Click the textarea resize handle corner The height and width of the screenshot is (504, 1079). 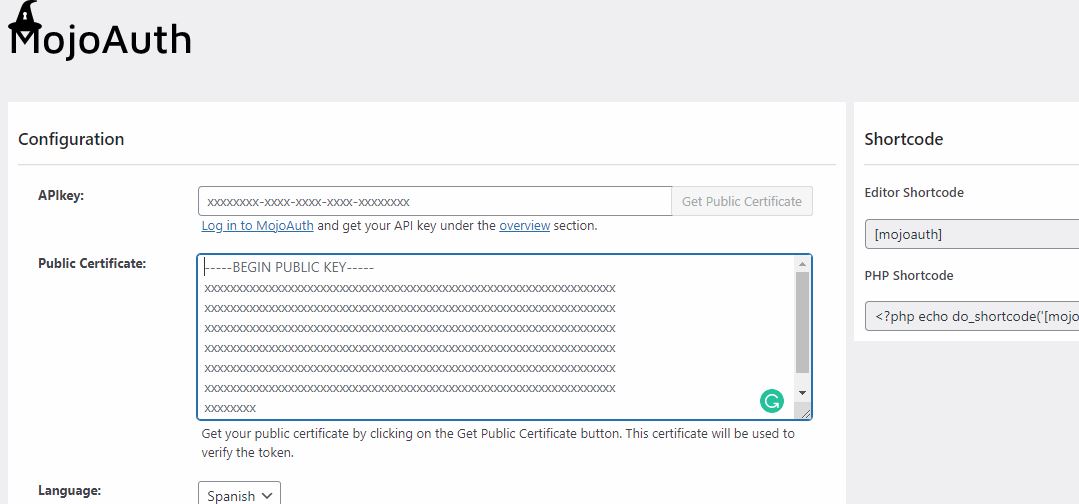802,412
